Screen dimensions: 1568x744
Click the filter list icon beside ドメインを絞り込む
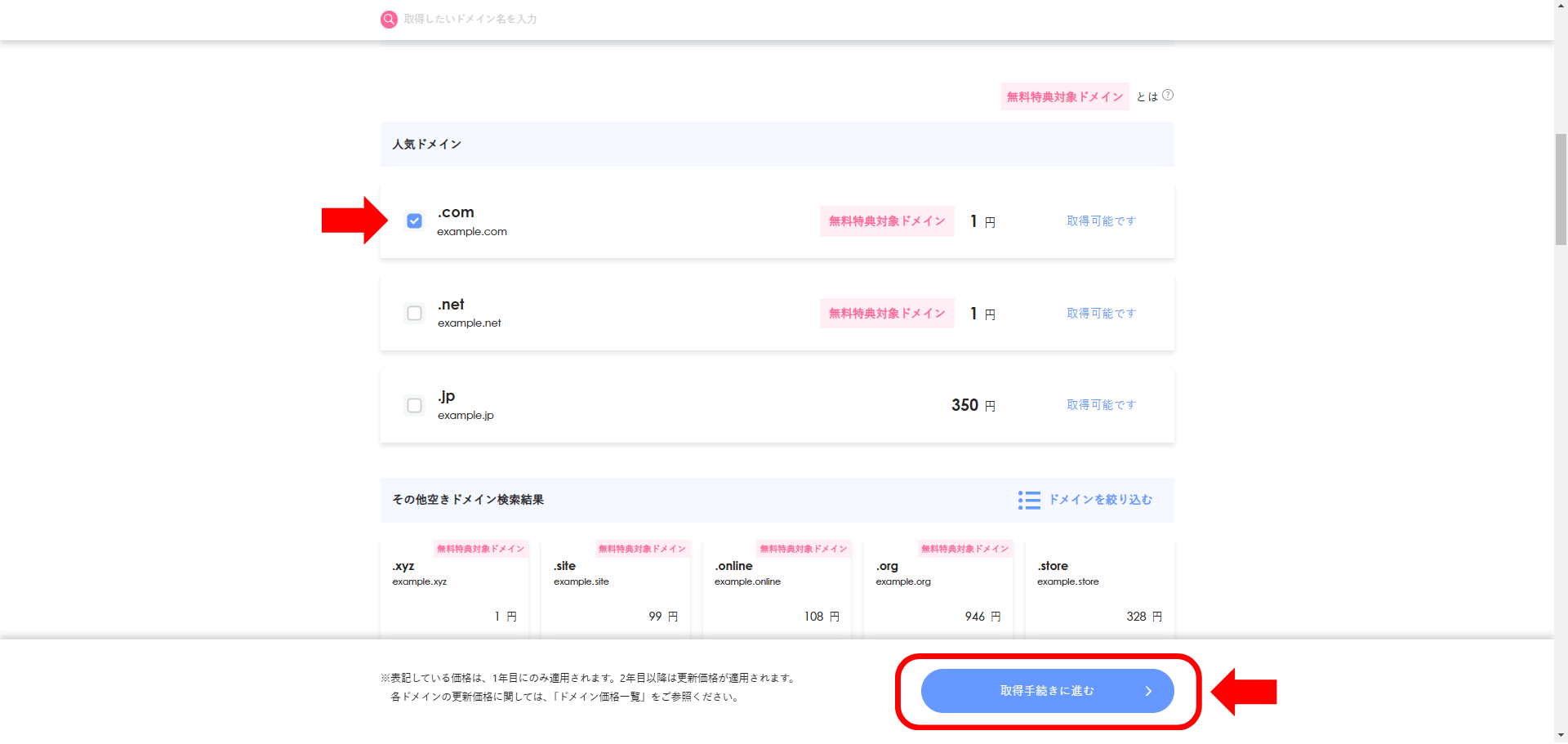point(1029,500)
